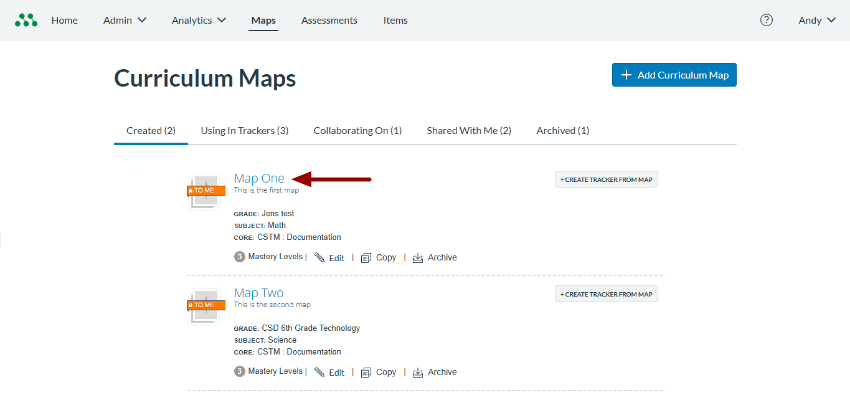Viewport: 850px width, 395px height.
Task: View Mastery Levels text for Map Two
Action: click(275, 371)
